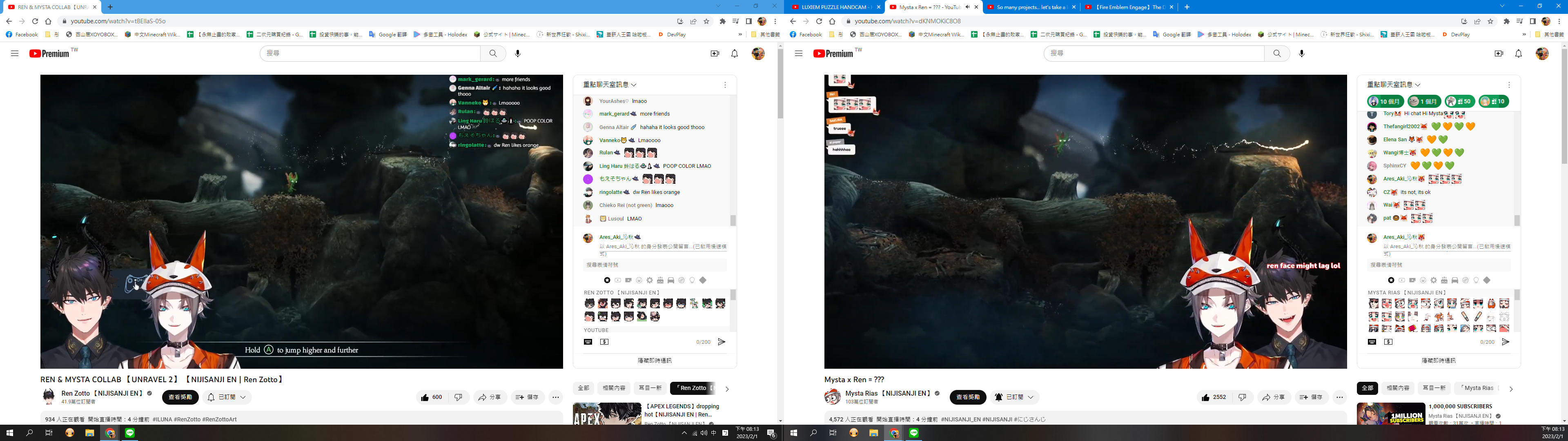Switch to LUXIEM PUZZLE HANDCAM tab
Screen dimensions: 1568x441
coord(835,7)
